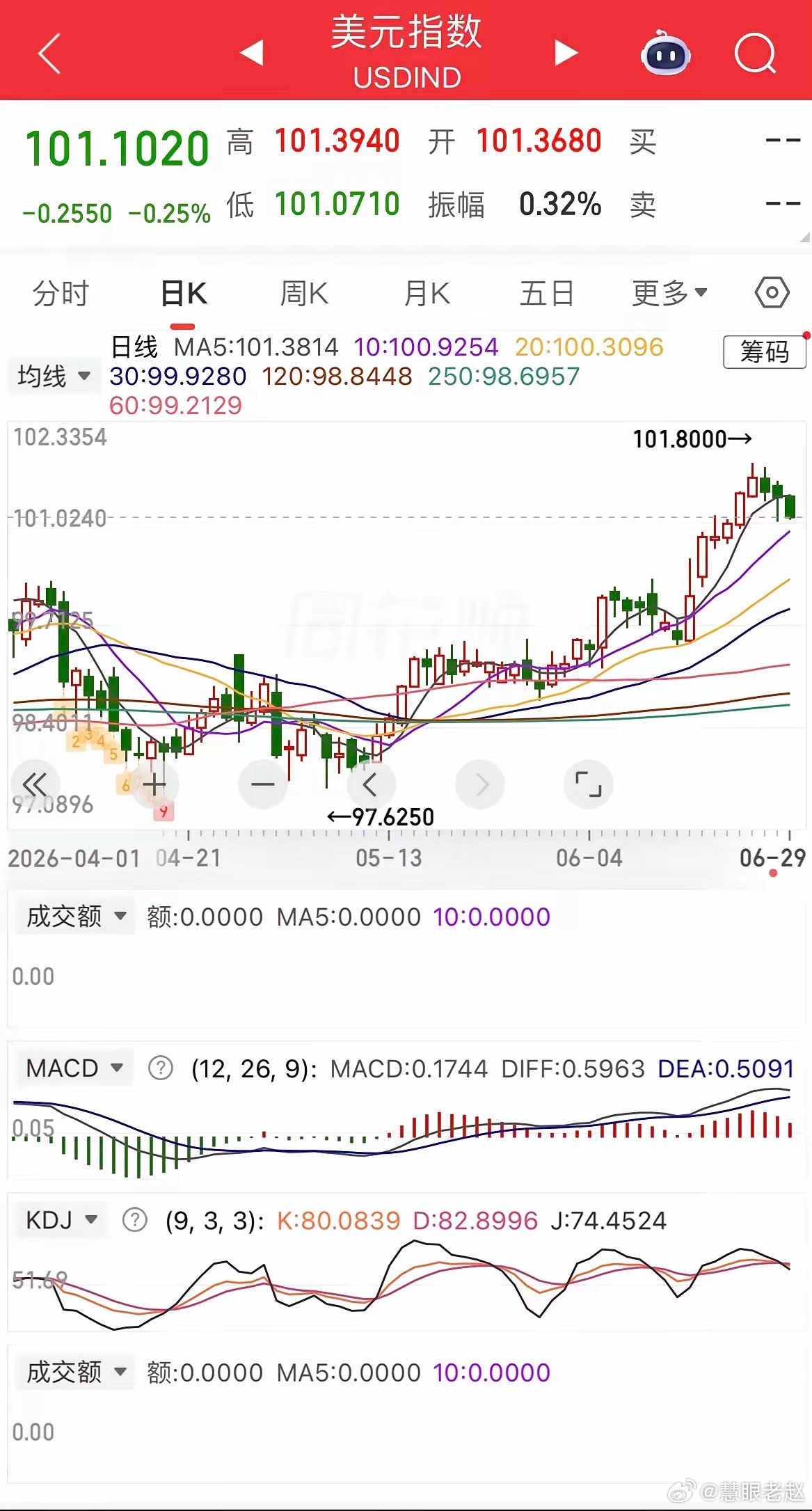The height and width of the screenshot is (1511, 812).
Task: Tap the 美元指数 USDIND title
Action: [406, 52]
